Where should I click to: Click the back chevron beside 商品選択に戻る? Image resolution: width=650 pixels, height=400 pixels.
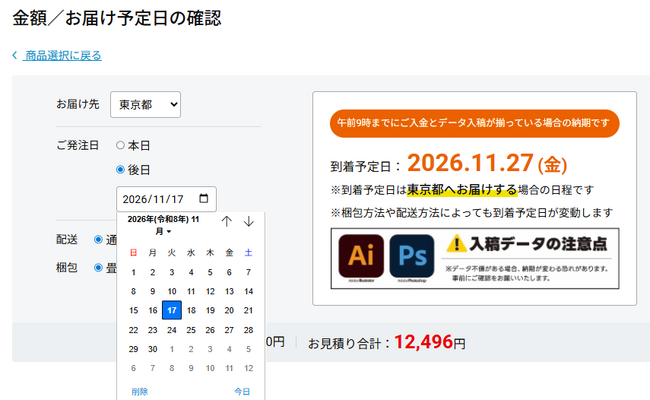[15, 55]
